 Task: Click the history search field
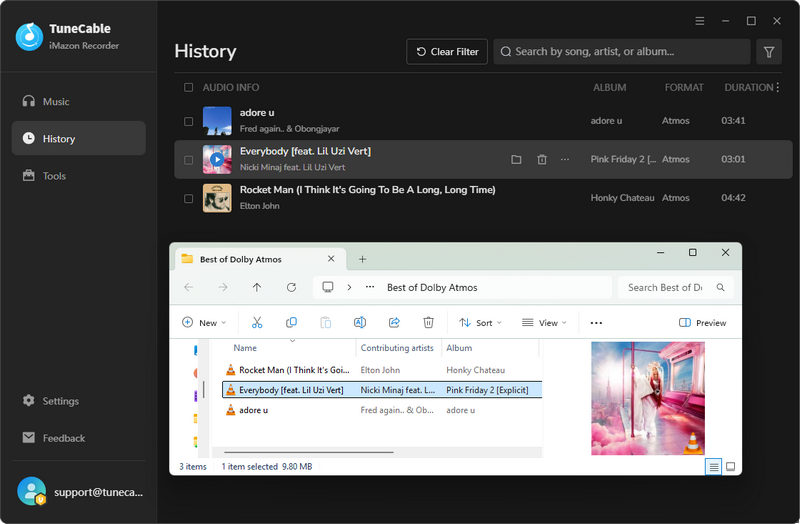coord(621,52)
